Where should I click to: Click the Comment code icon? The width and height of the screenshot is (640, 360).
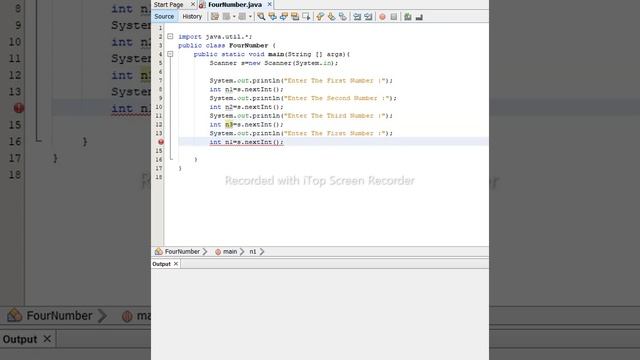pyautogui.click(x=407, y=17)
